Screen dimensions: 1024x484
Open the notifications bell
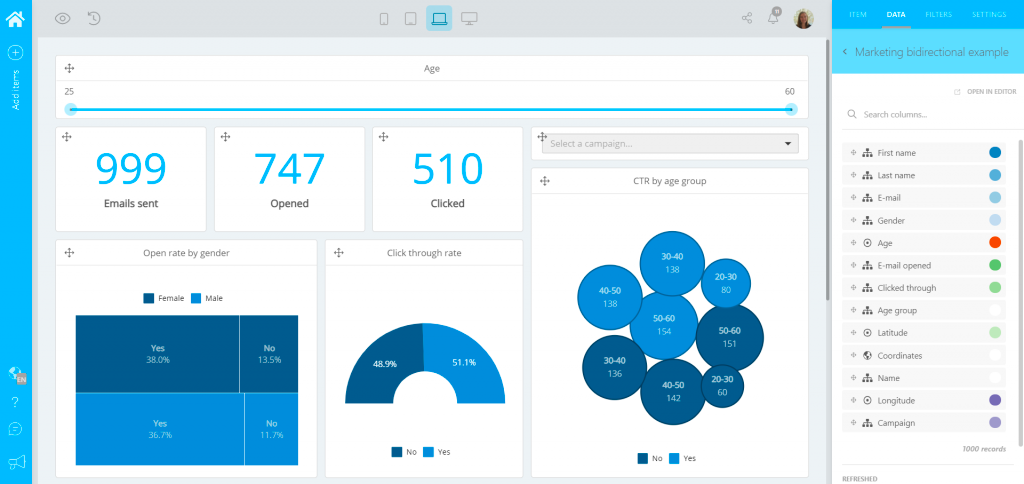coord(773,18)
